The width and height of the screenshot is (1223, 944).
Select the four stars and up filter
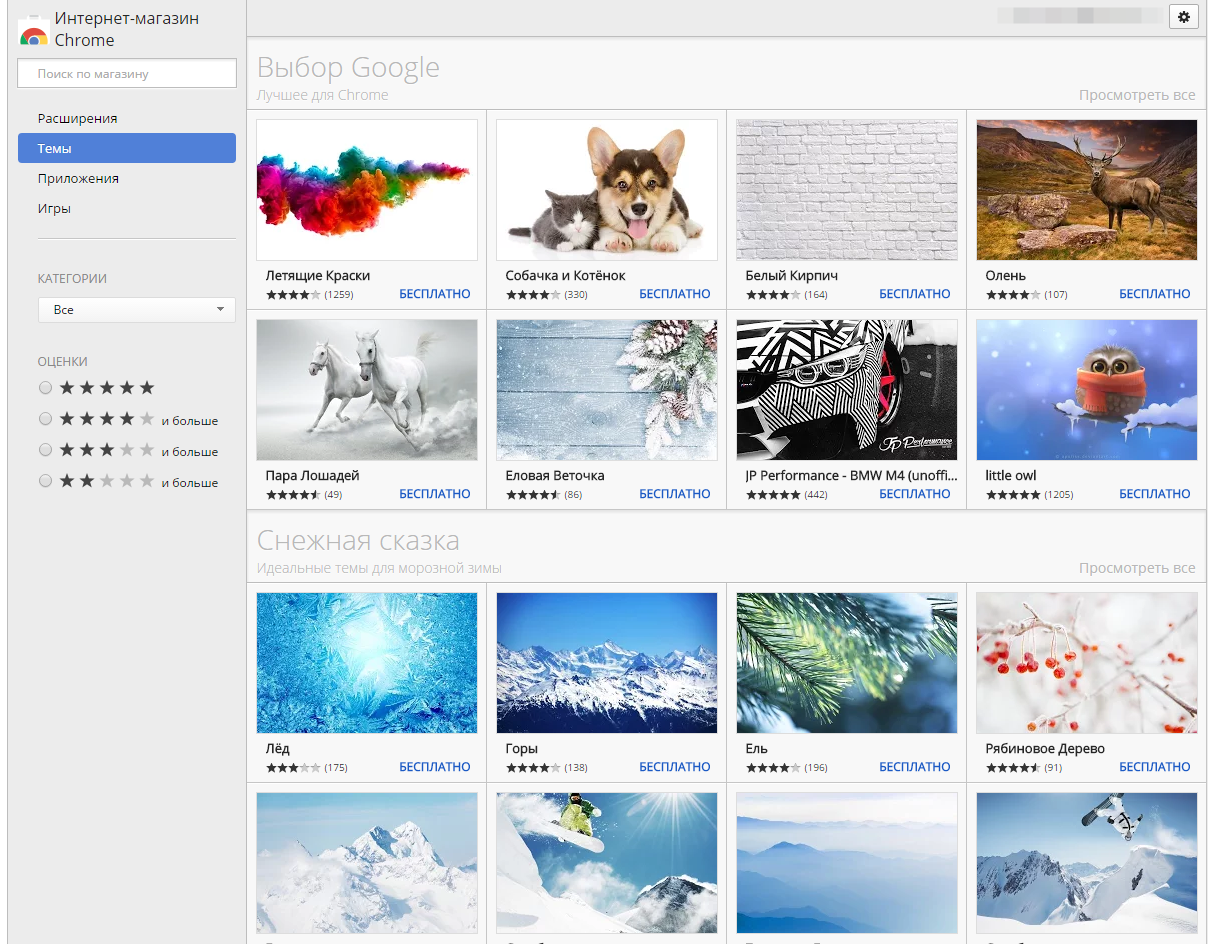click(46, 419)
